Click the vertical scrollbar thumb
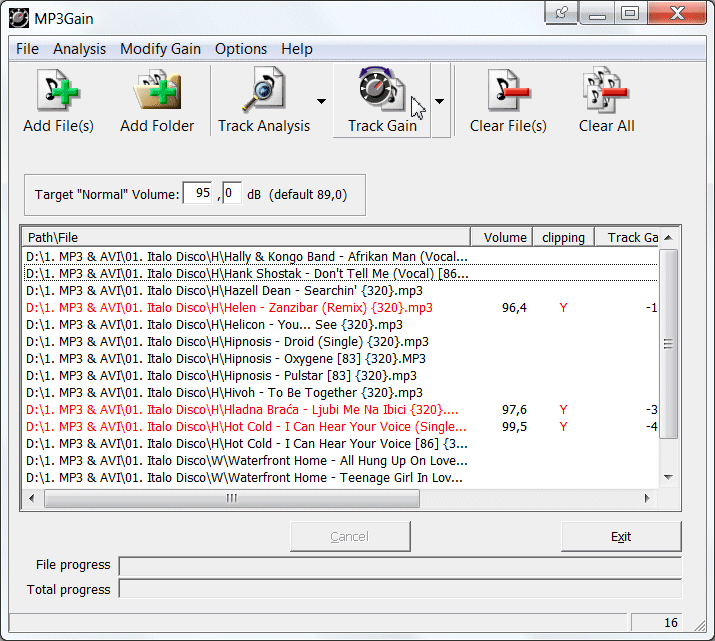 pyautogui.click(x=668, y=344)
